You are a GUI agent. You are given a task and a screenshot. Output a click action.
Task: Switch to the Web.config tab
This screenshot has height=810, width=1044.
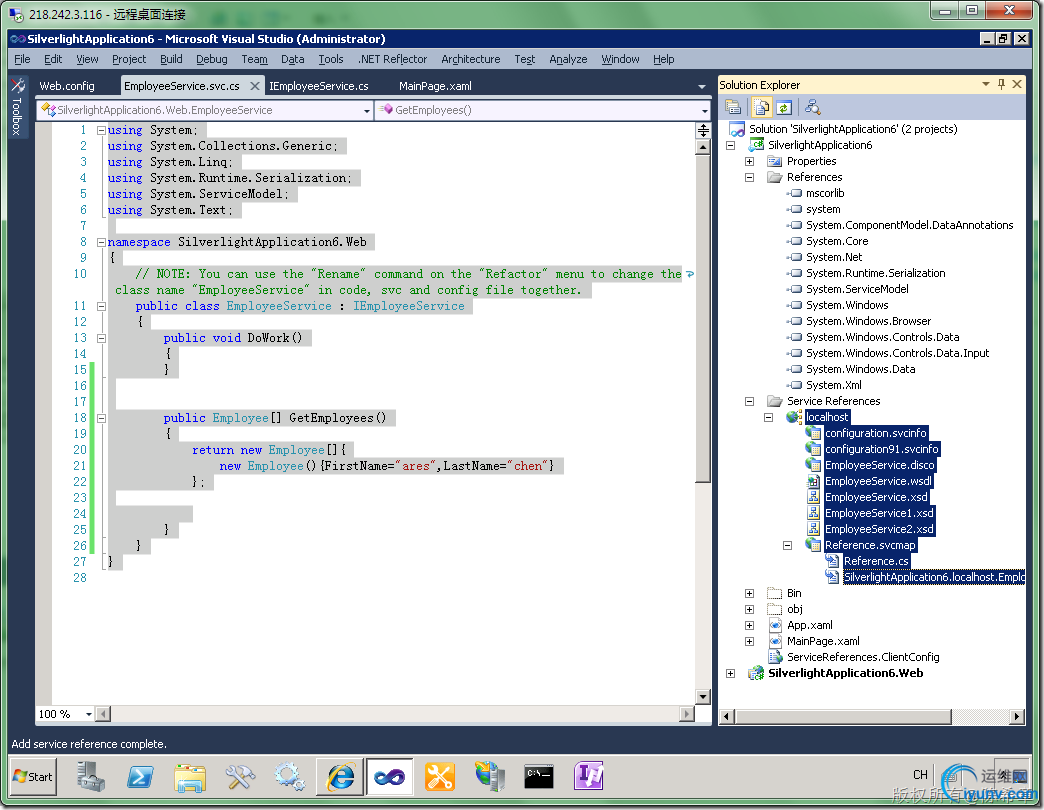[x=67, y=86]
